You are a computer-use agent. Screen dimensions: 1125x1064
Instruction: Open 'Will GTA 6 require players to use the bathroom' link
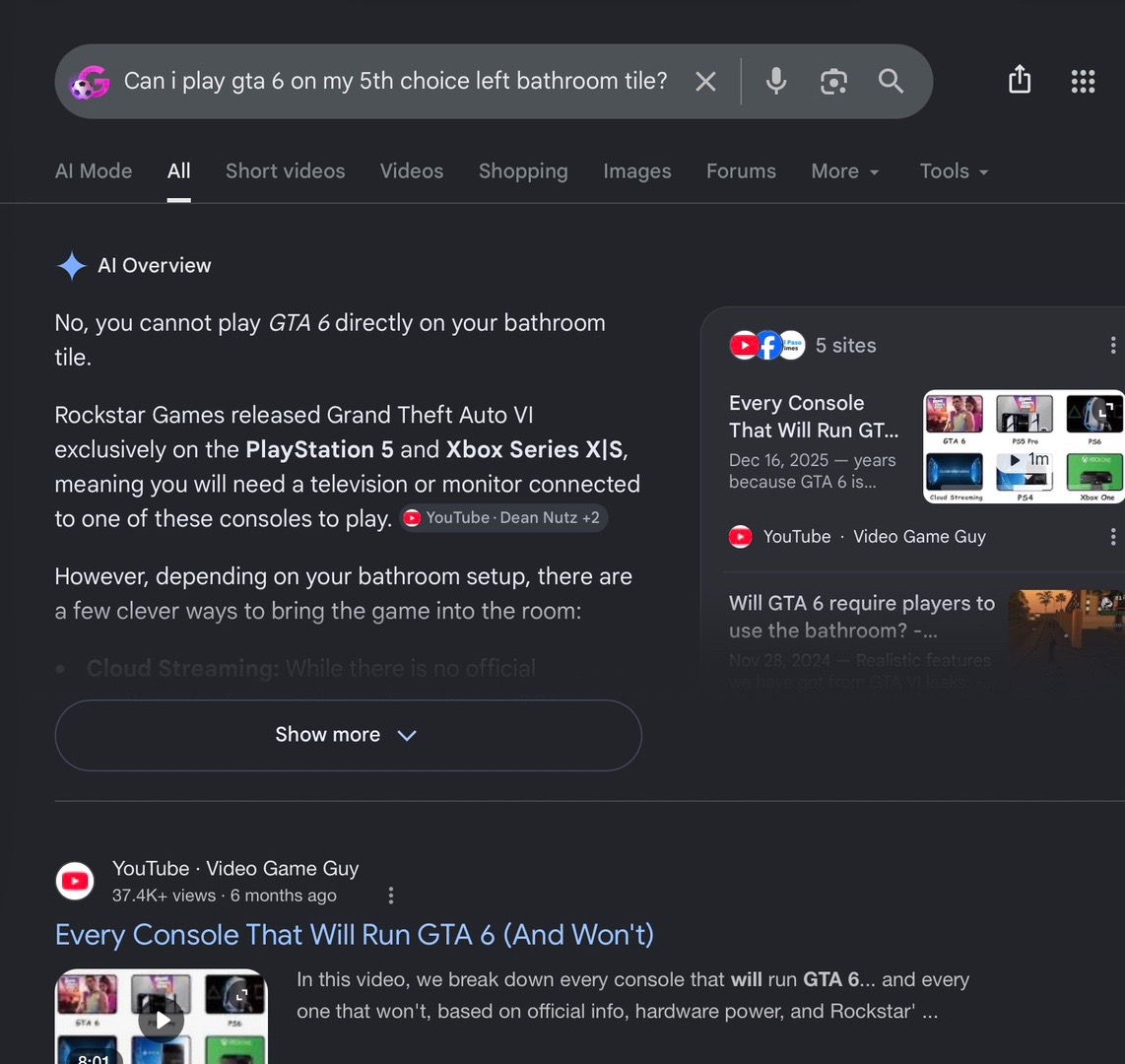862,617
